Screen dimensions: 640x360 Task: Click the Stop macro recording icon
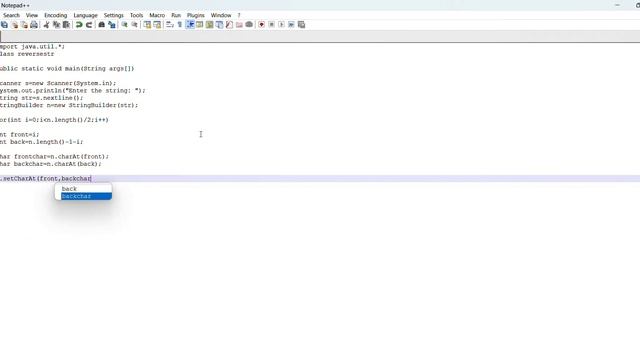click(x=271, y=24)
